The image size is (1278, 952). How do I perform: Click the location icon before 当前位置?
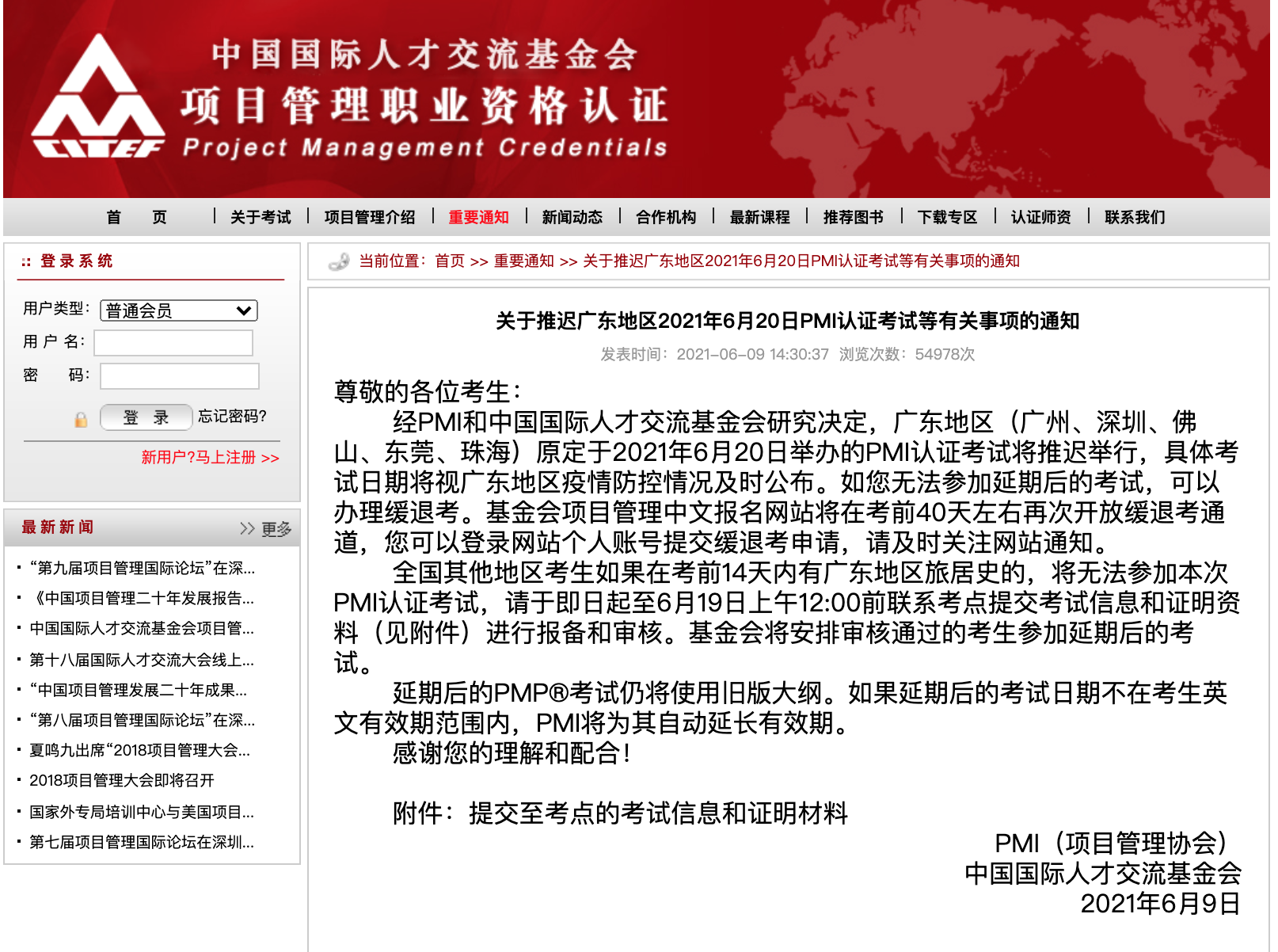coord(339,261)
